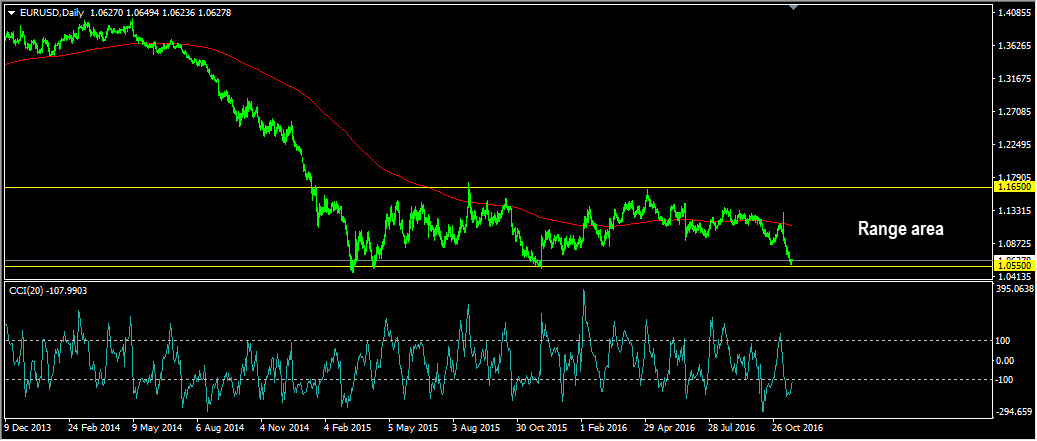
Task: Click 1.13315 on the price scale
Action: pos(1016,211)
